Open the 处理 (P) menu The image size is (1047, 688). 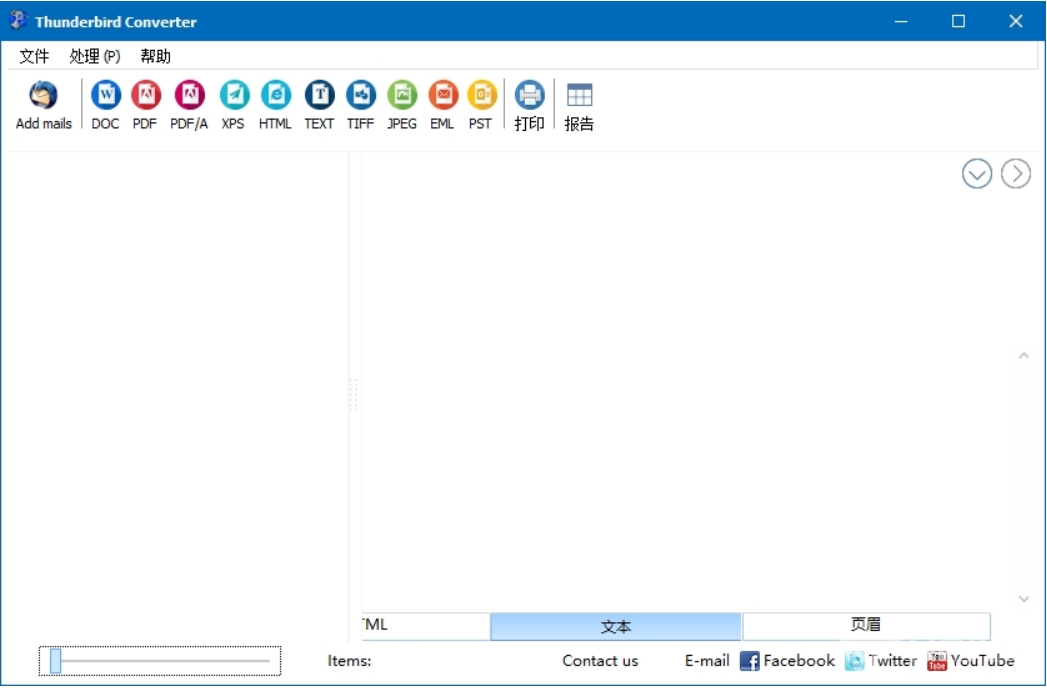pyautogui.click(x=95, y=56)
